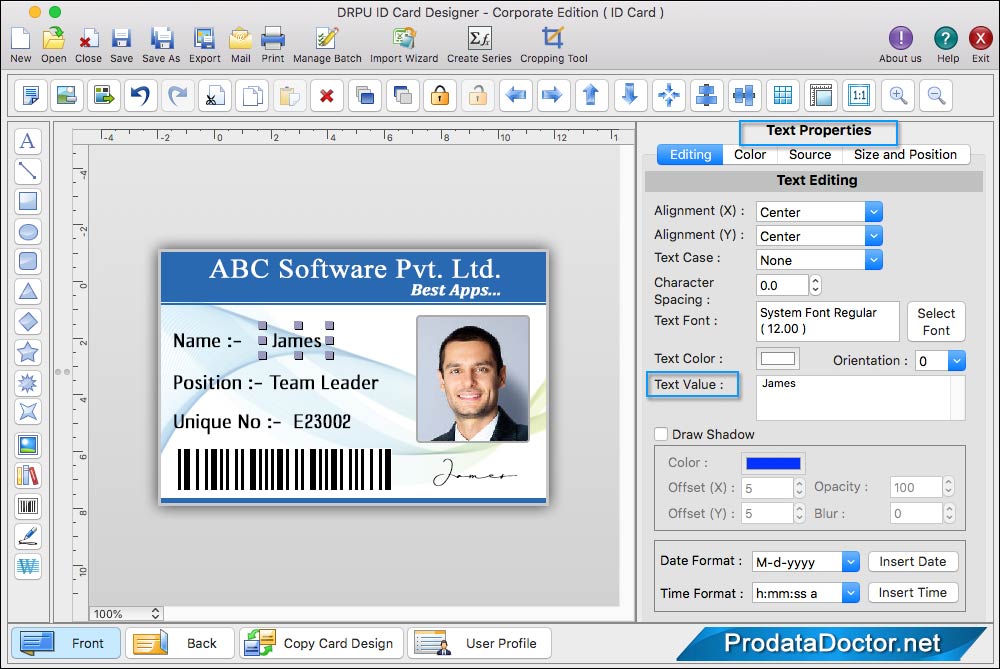Screen dimensions: 1000x669
Task: Switch to the Source tab
Action: point(810,155)
